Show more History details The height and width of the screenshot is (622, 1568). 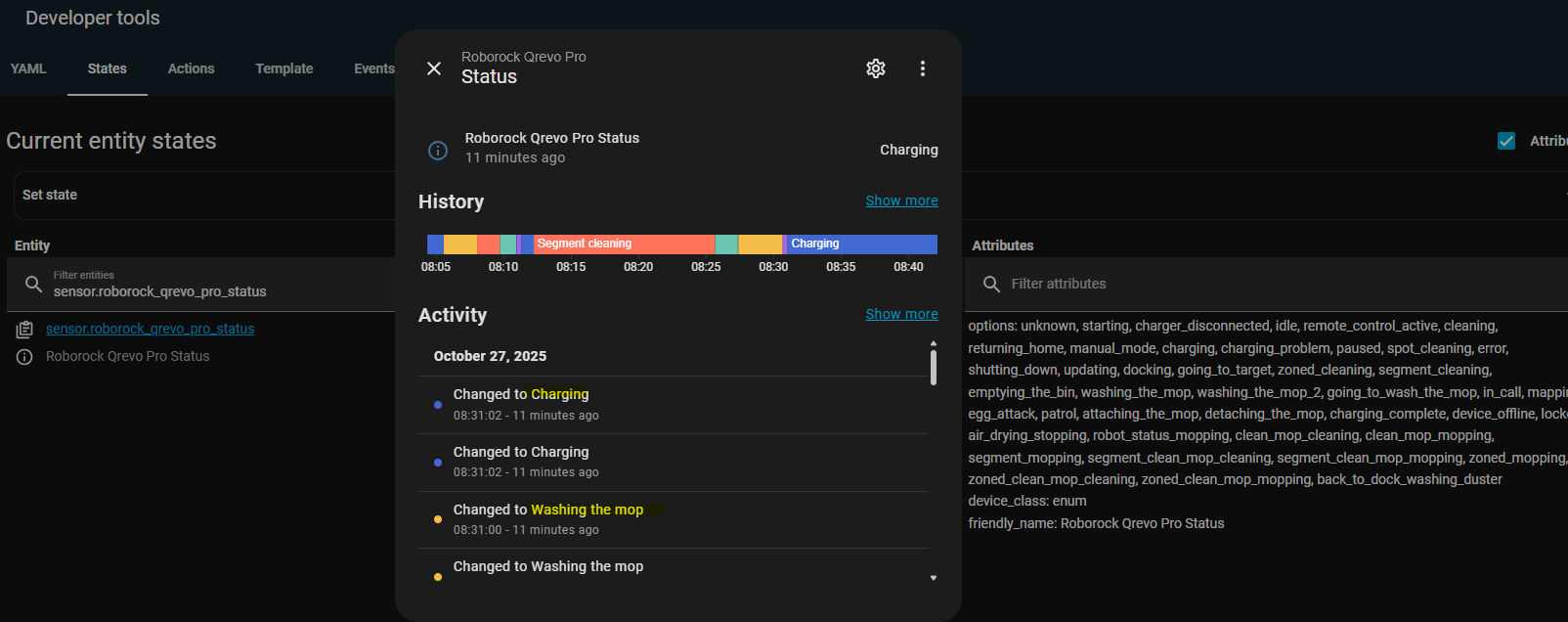click(x=901, y=200)
